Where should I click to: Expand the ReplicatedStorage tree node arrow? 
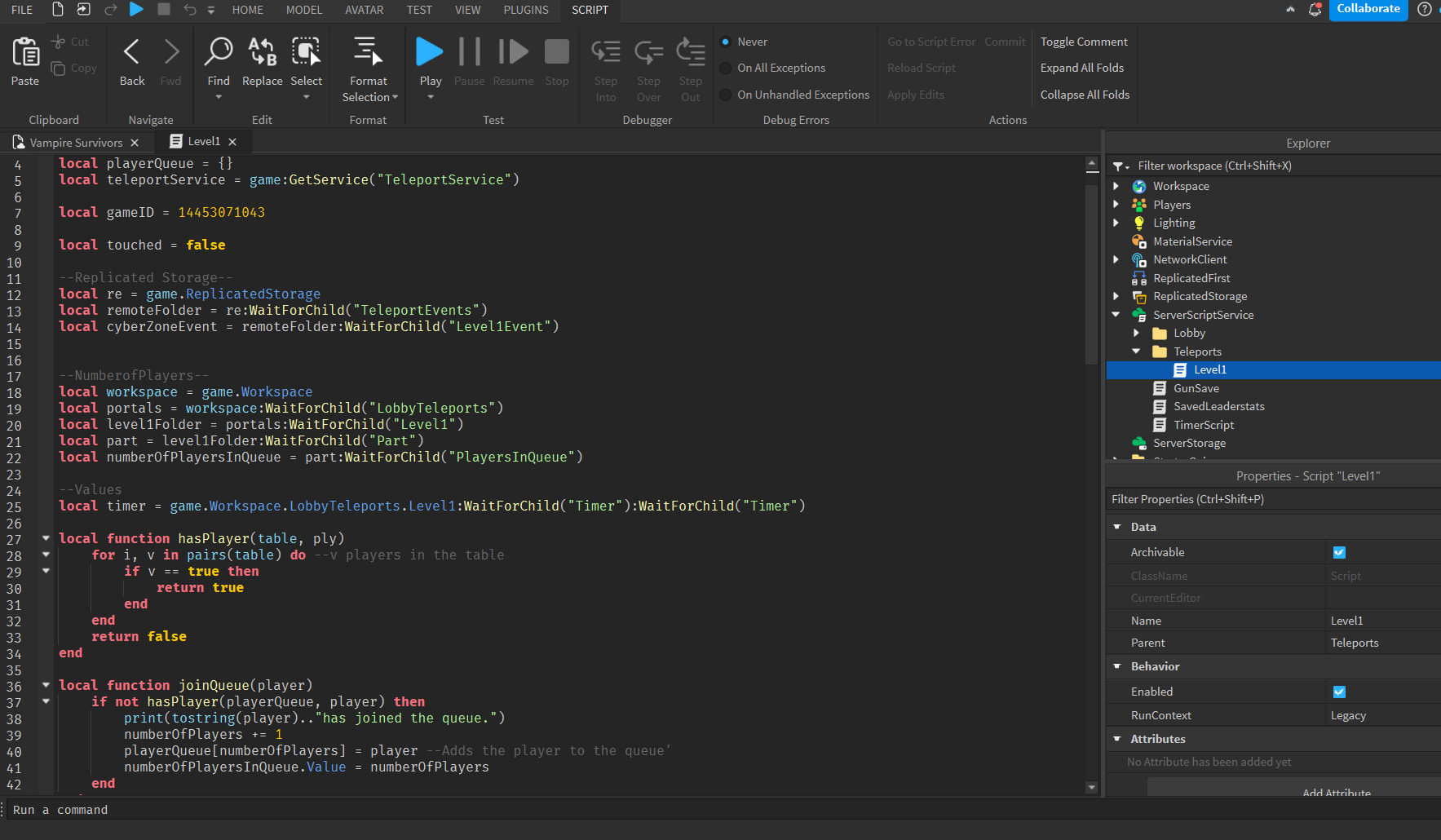[1116, 296]
